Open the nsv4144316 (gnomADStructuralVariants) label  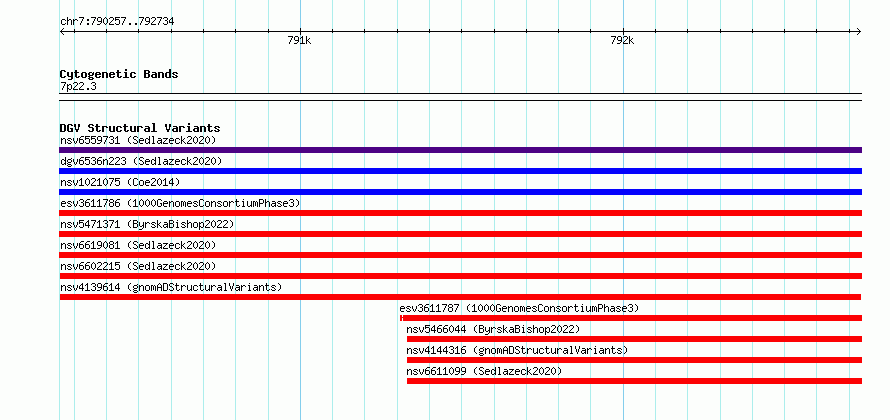click(517, 350)
